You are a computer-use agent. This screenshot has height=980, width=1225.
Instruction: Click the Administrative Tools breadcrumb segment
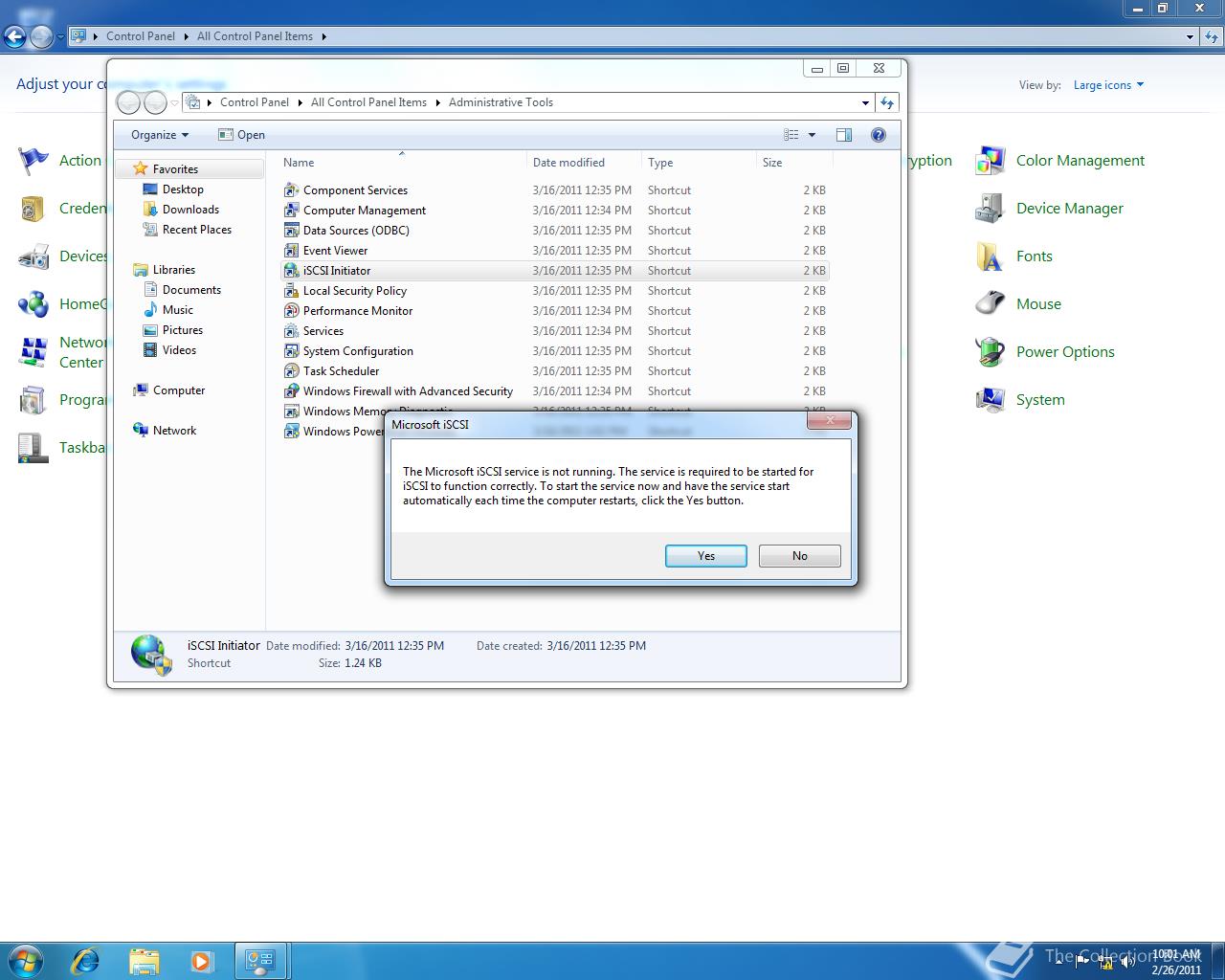click(501, 102)
